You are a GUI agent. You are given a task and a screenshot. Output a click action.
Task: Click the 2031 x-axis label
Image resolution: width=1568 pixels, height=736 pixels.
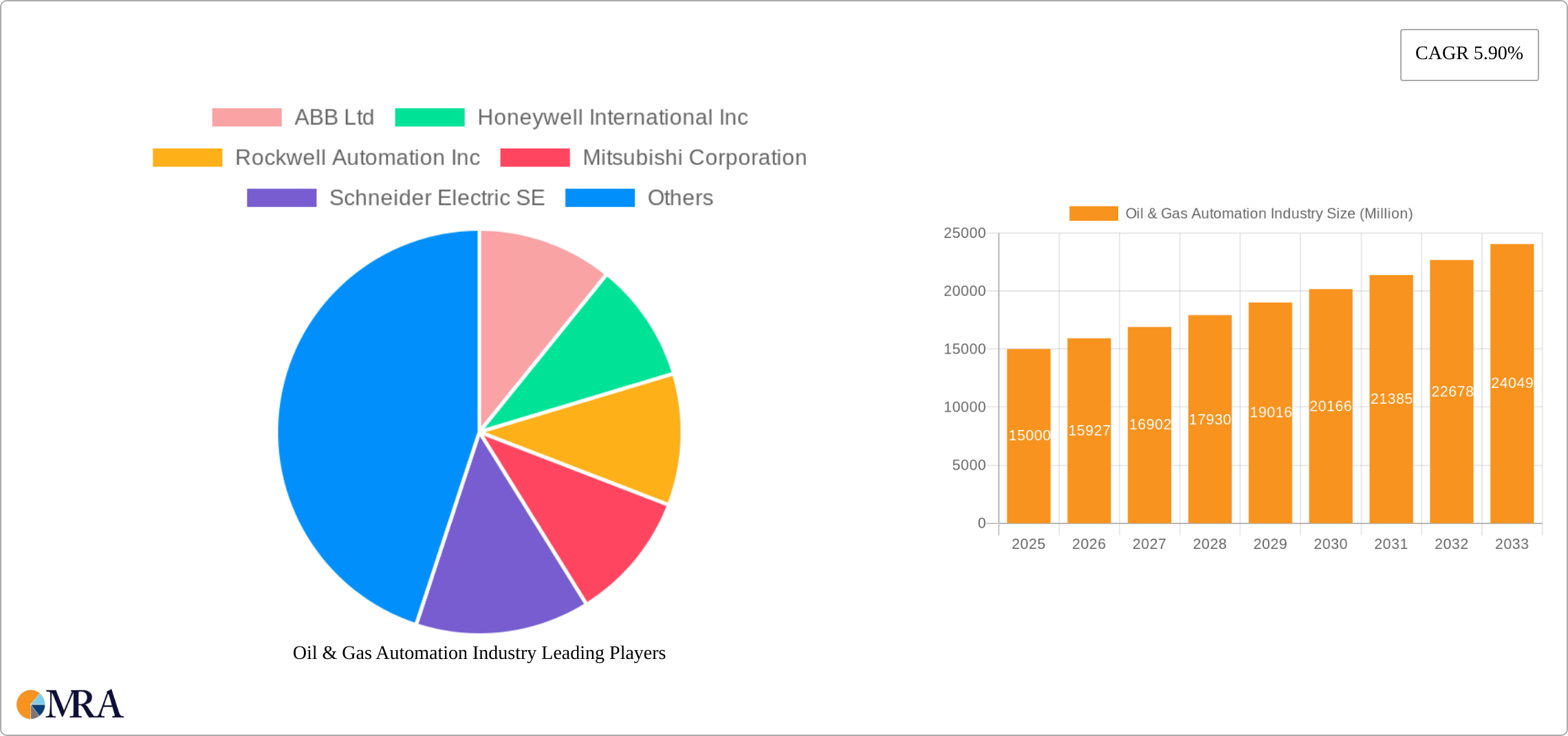click(x=1391, y=544)
